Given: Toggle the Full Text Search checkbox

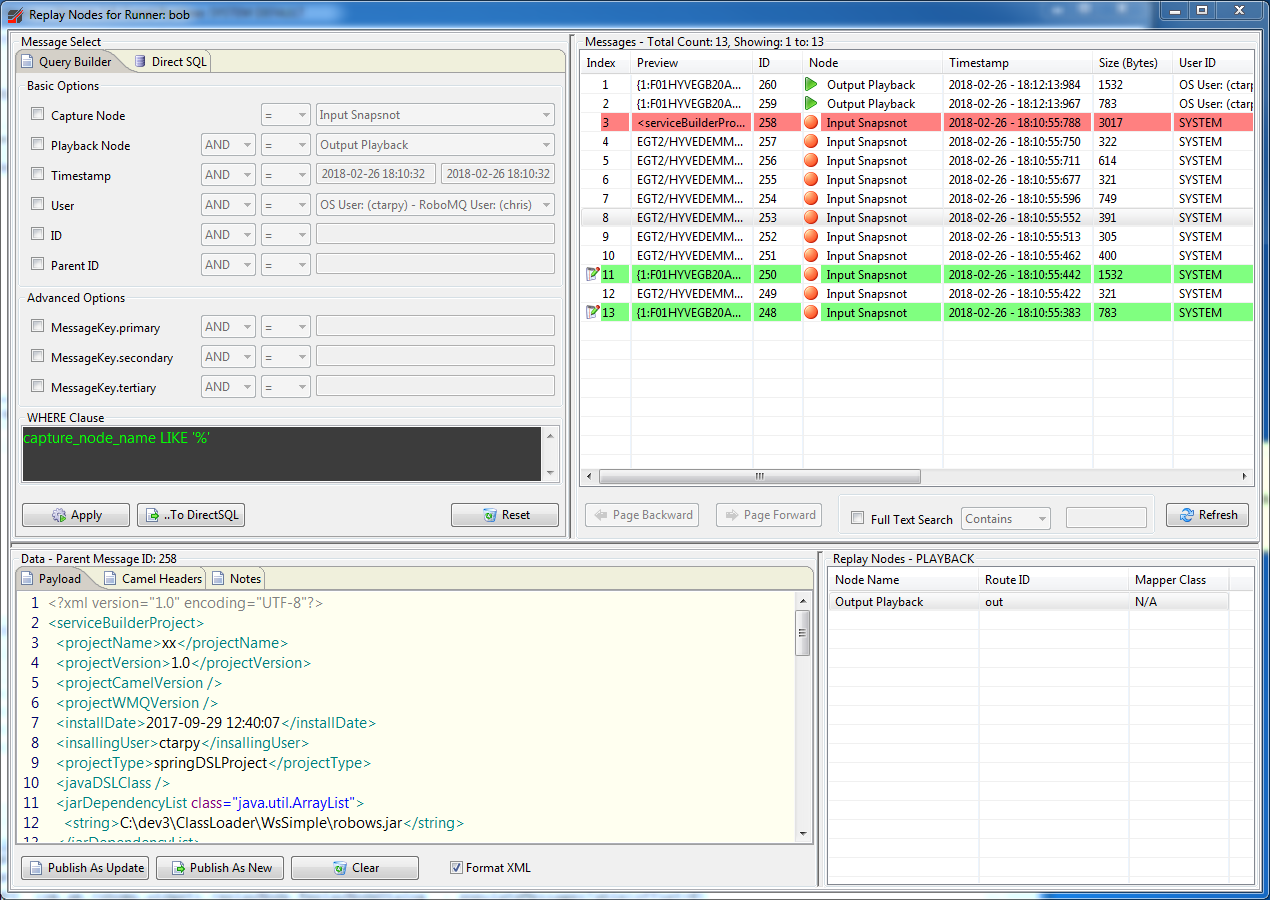Looking at the screenshot, I should [x=857, y=519].
